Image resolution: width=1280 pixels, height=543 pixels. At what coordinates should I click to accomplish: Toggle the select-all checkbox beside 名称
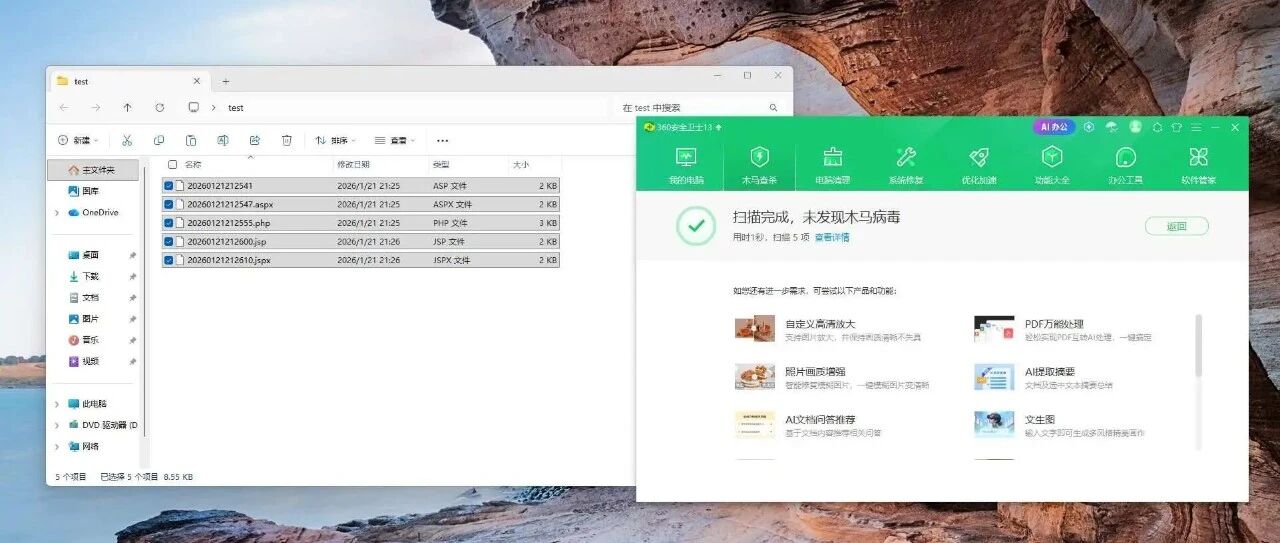[x=173, y=164]
